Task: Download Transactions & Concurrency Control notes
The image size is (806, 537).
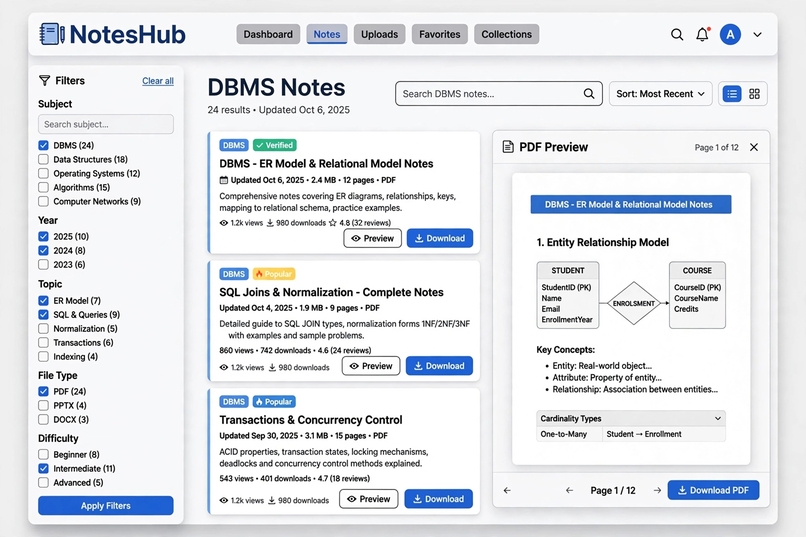Action: pos(438,499)
